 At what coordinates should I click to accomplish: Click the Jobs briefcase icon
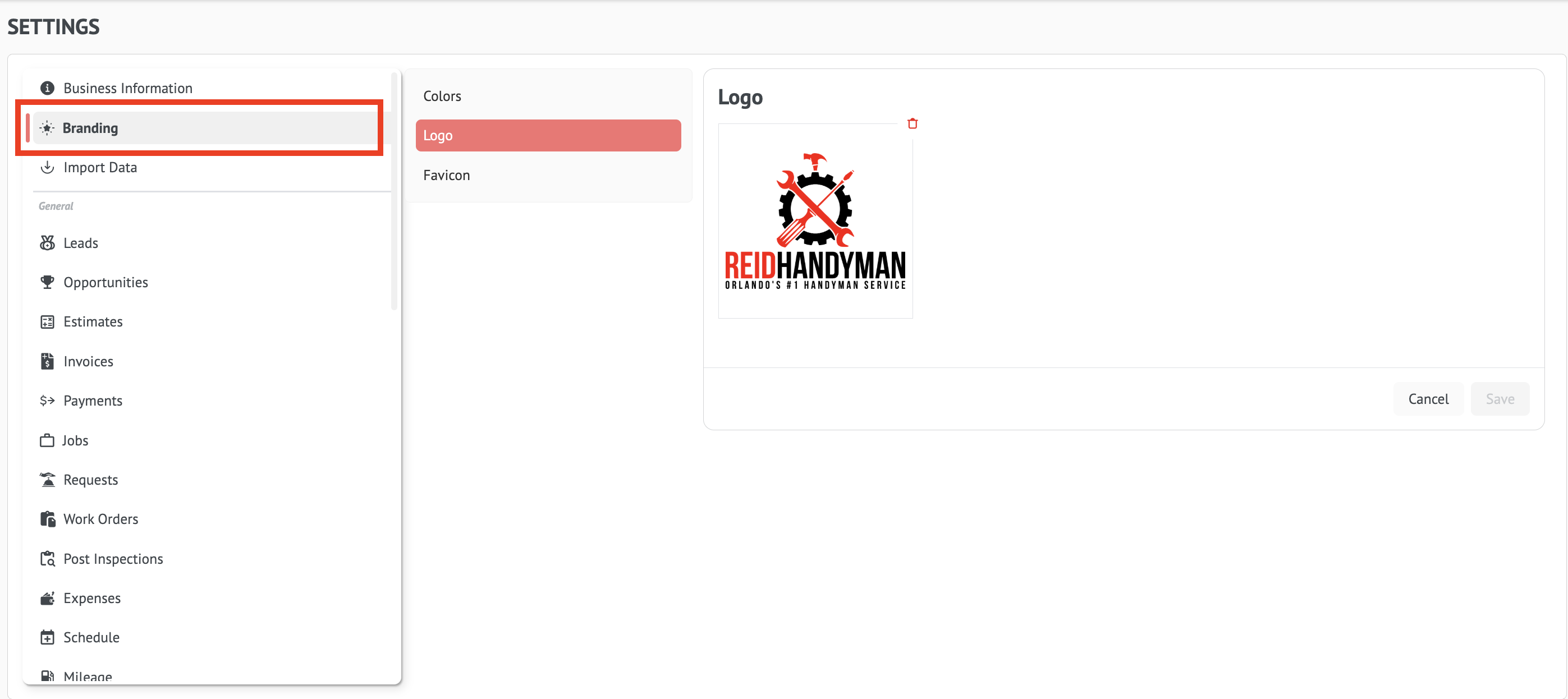point(47,440)
